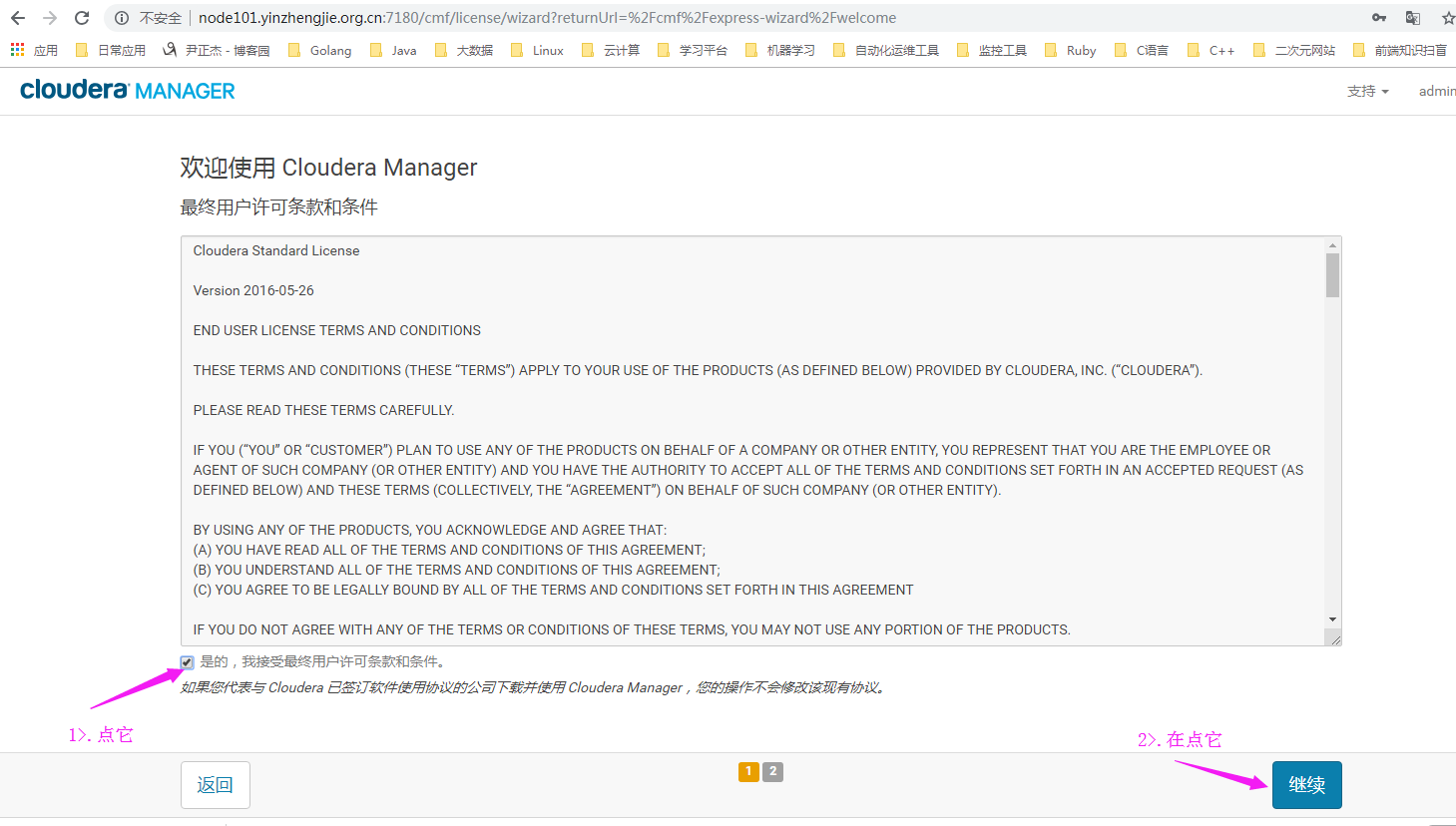
Task: Toggle the accept license terms checkbox
Action: coord(187,662)
